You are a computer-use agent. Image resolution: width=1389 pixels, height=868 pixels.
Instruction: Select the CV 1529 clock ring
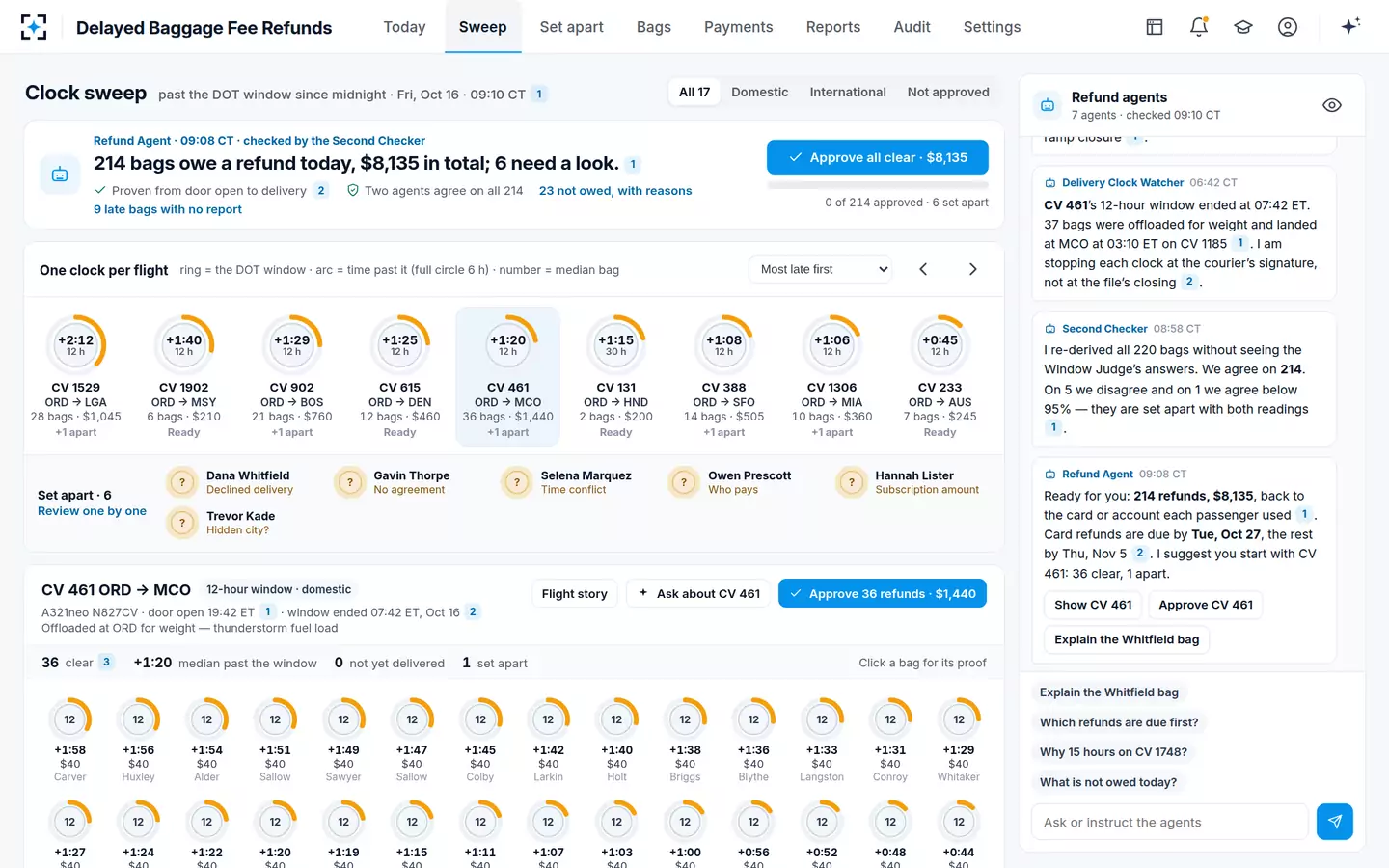point(76,344)
